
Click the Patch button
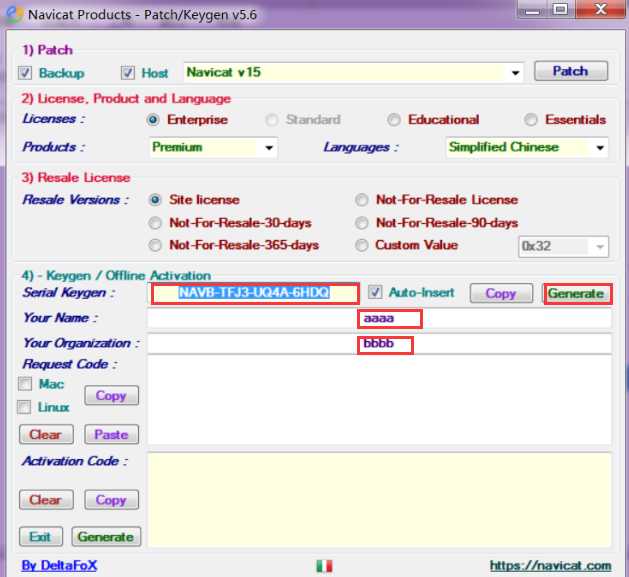(570, 71)
